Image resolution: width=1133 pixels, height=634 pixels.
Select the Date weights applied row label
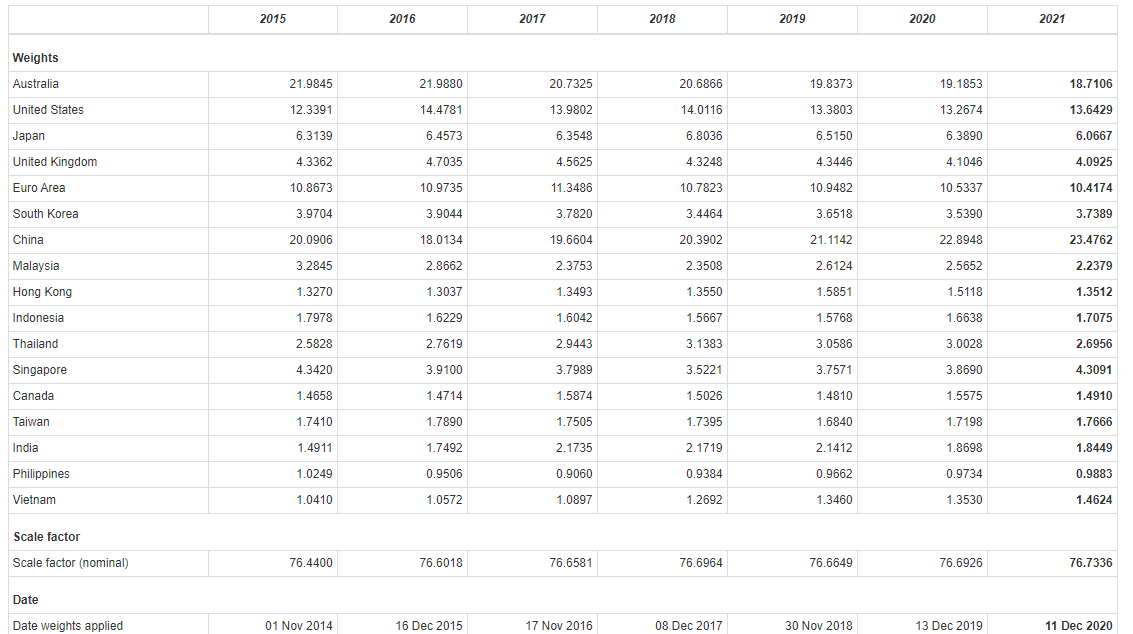point(68,626)
